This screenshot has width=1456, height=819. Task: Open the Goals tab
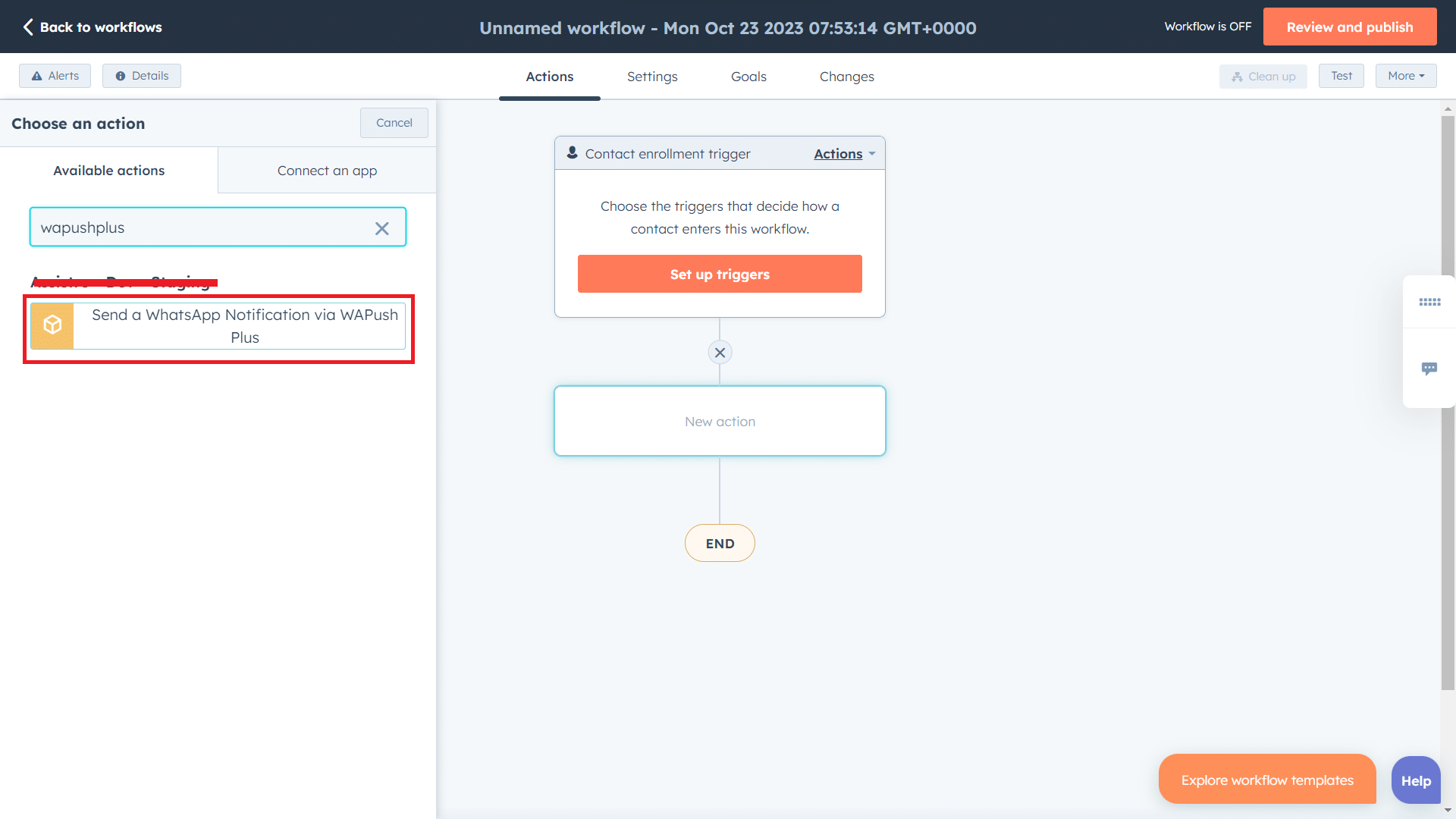pyautogui.click(x=748, y=77)
